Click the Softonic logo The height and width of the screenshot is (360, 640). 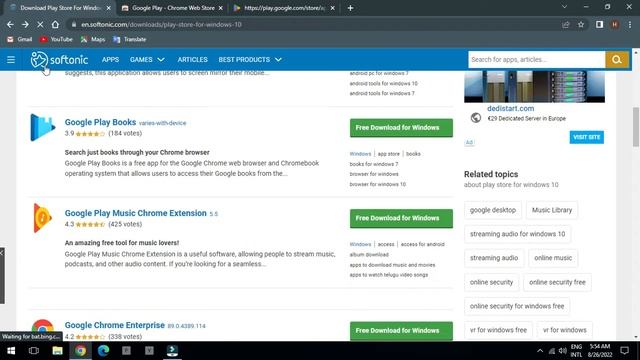coord(59,60)
